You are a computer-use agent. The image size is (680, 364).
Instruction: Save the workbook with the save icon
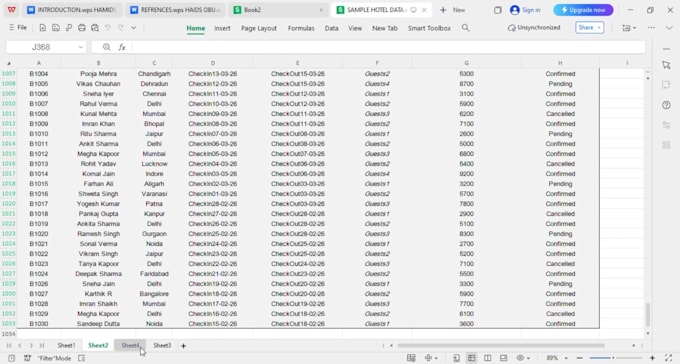pyautogui.click(x=56, y=28)
